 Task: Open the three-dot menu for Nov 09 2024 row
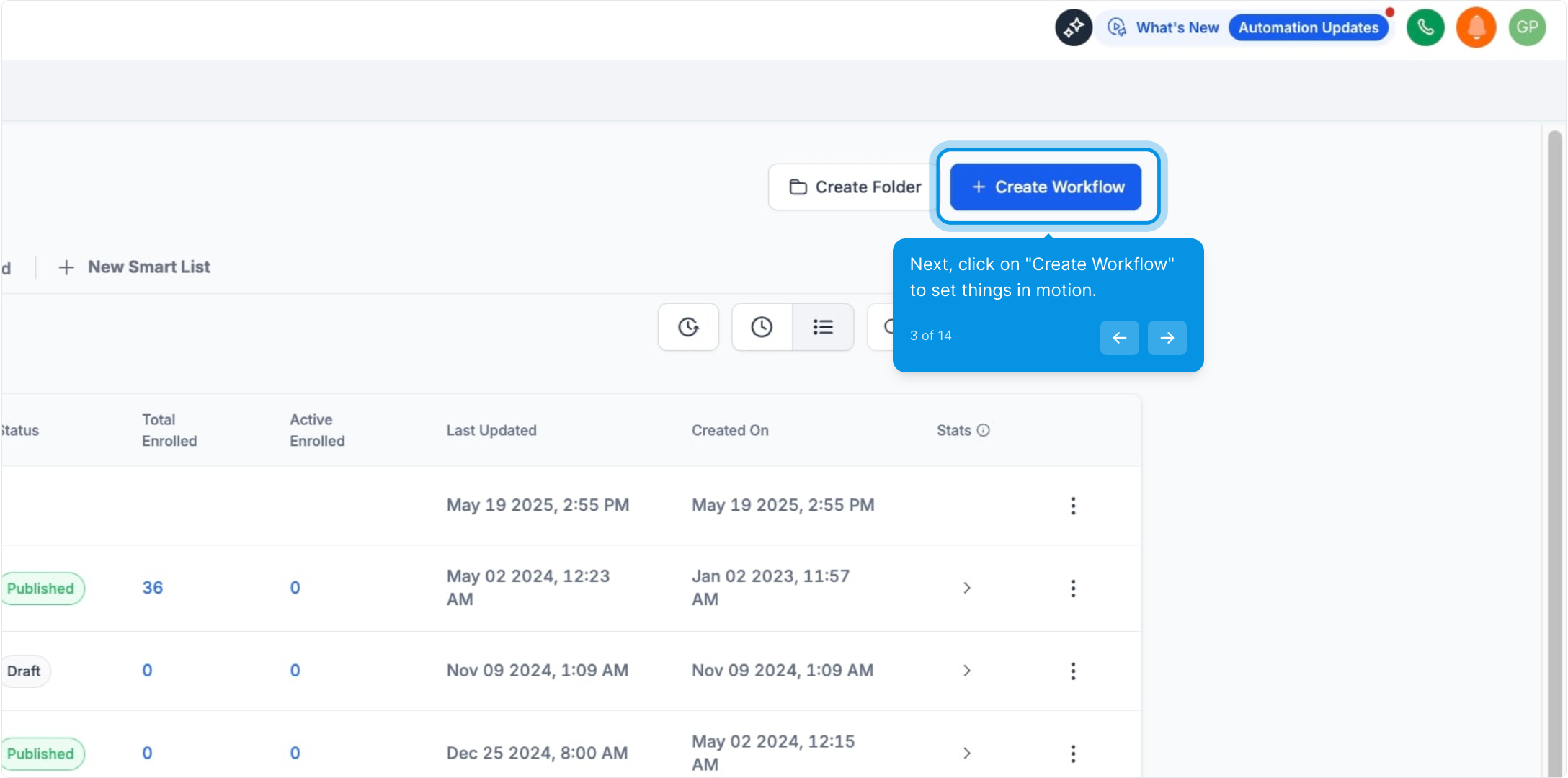pyautogui.click(x=1073, y=671)
